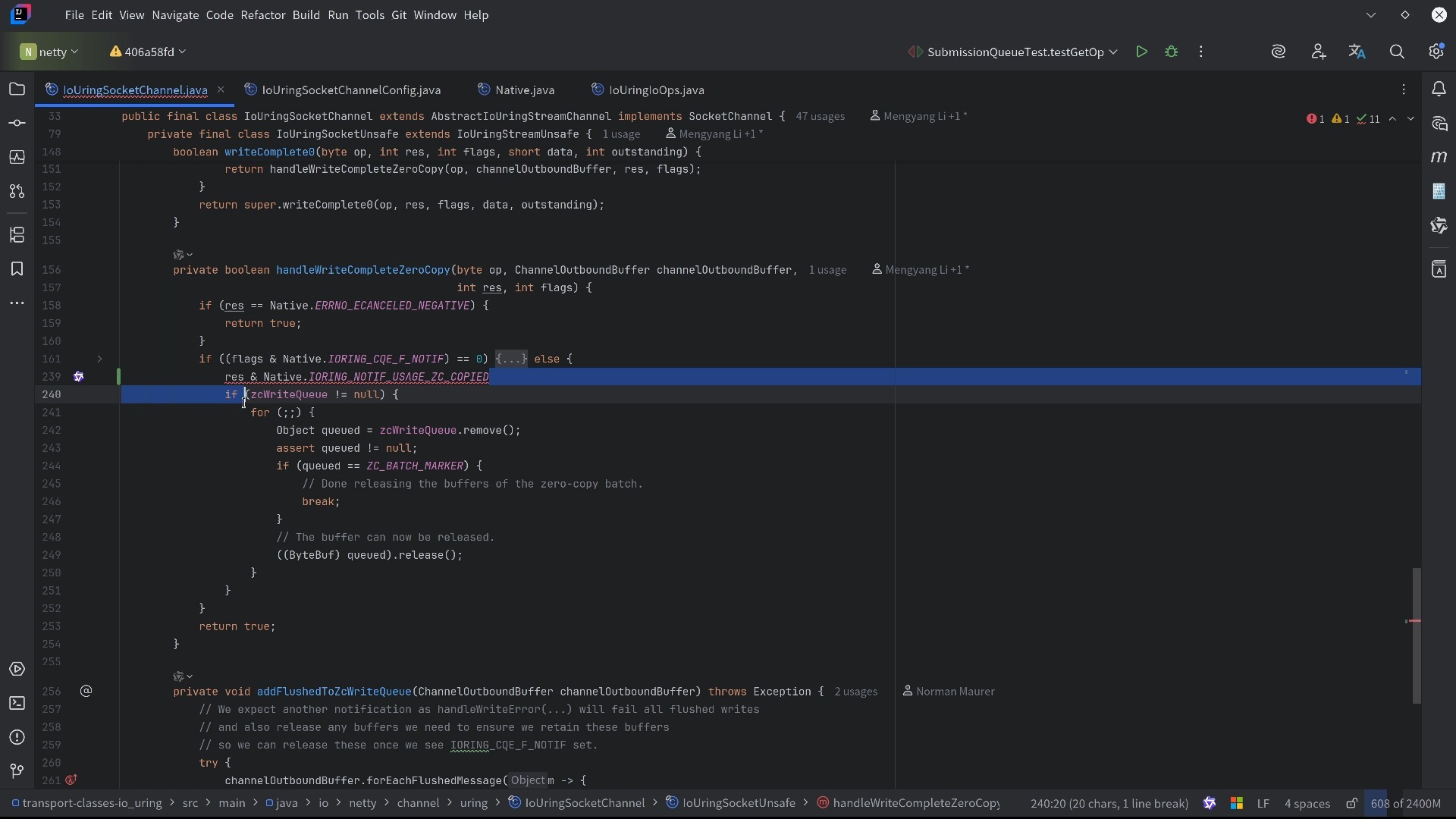
Task: Click the JetBrains app logo in title bar
Action: [21, 14]
